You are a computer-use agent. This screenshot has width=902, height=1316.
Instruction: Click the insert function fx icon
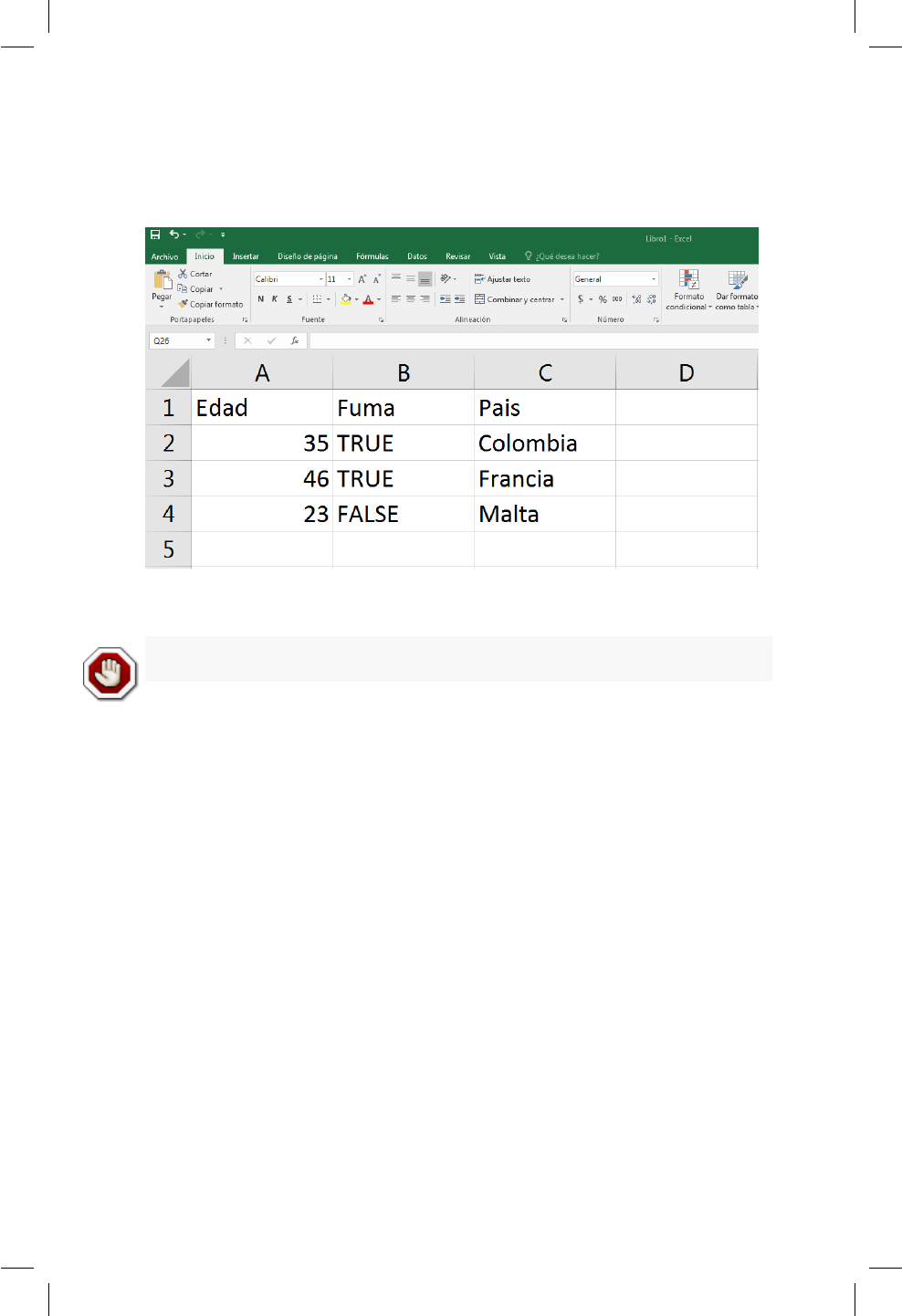[x=295, y=340]
